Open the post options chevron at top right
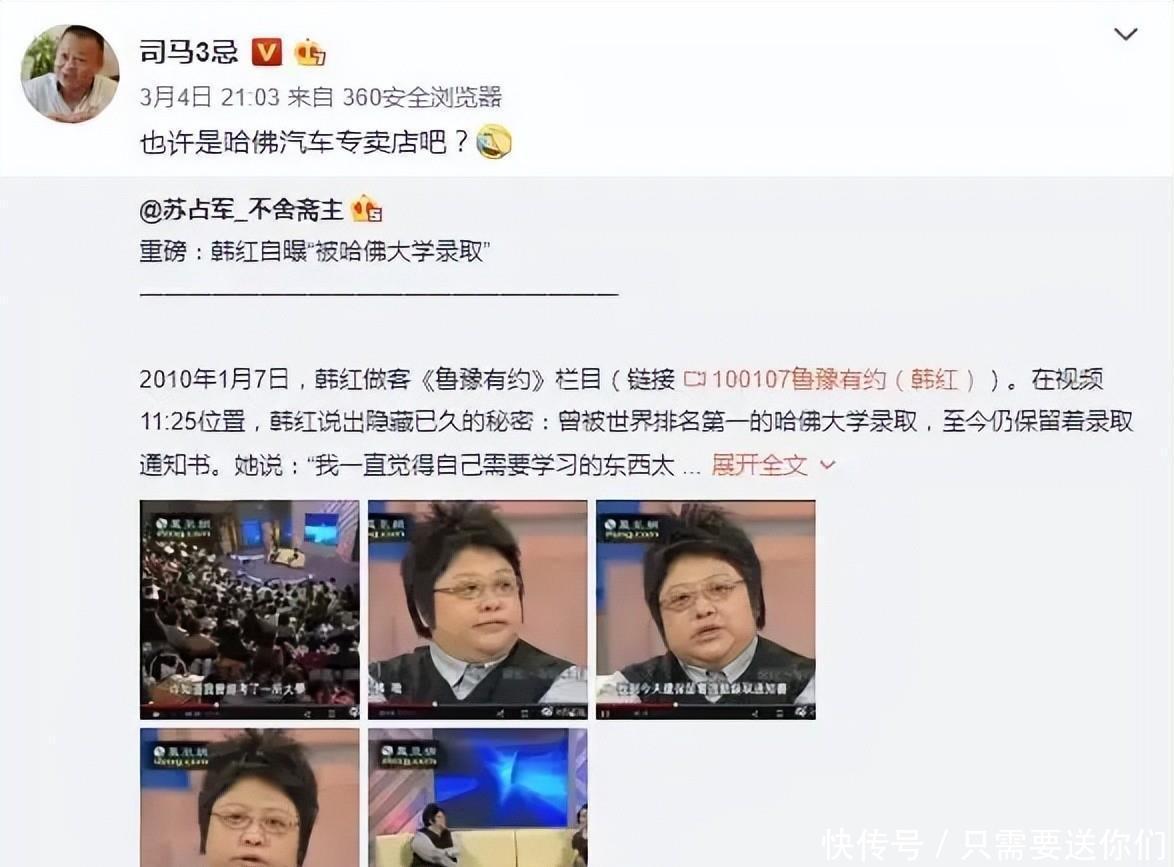 1126,34
